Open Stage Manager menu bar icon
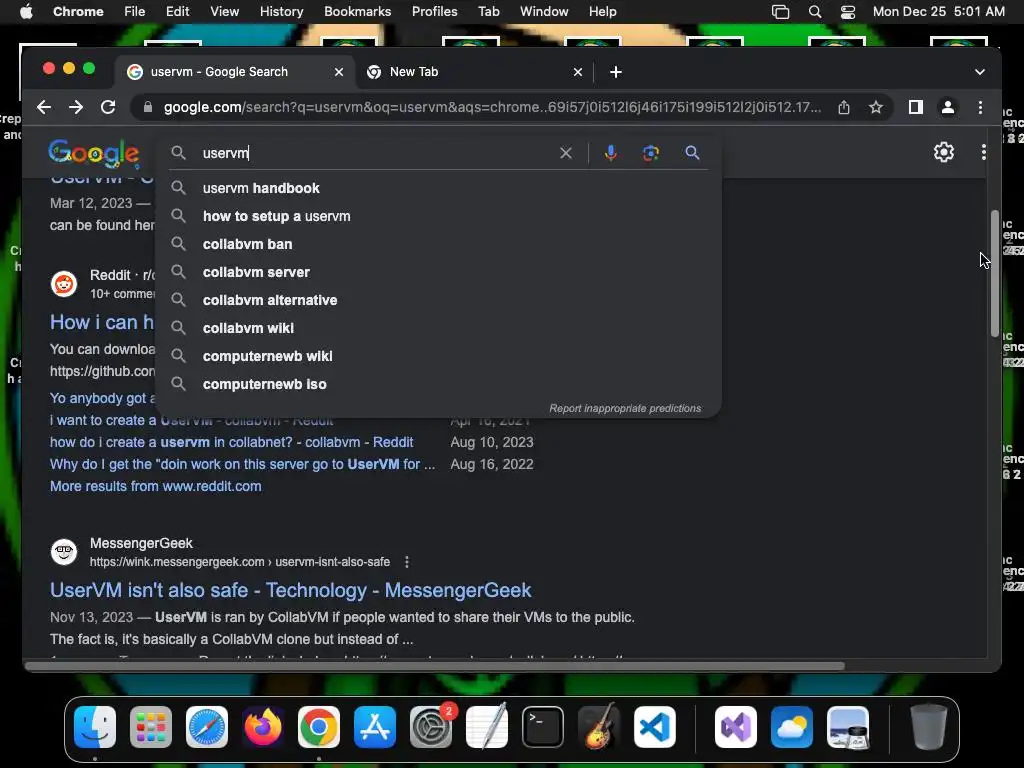This screenshot has height=768, width=1024. [780, 12]
